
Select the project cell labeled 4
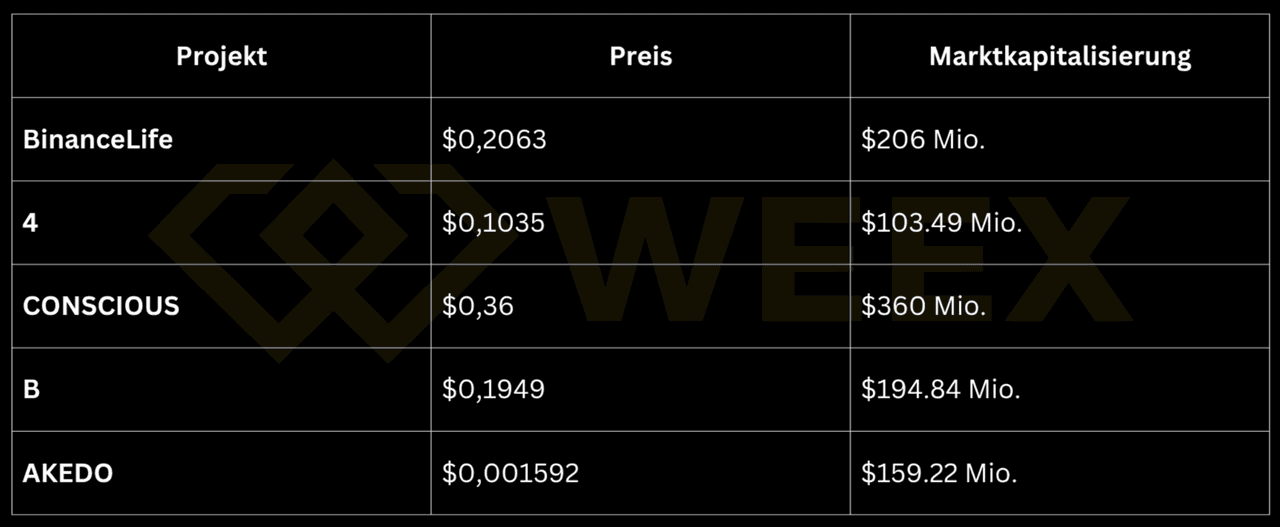[x=31, y=222]
